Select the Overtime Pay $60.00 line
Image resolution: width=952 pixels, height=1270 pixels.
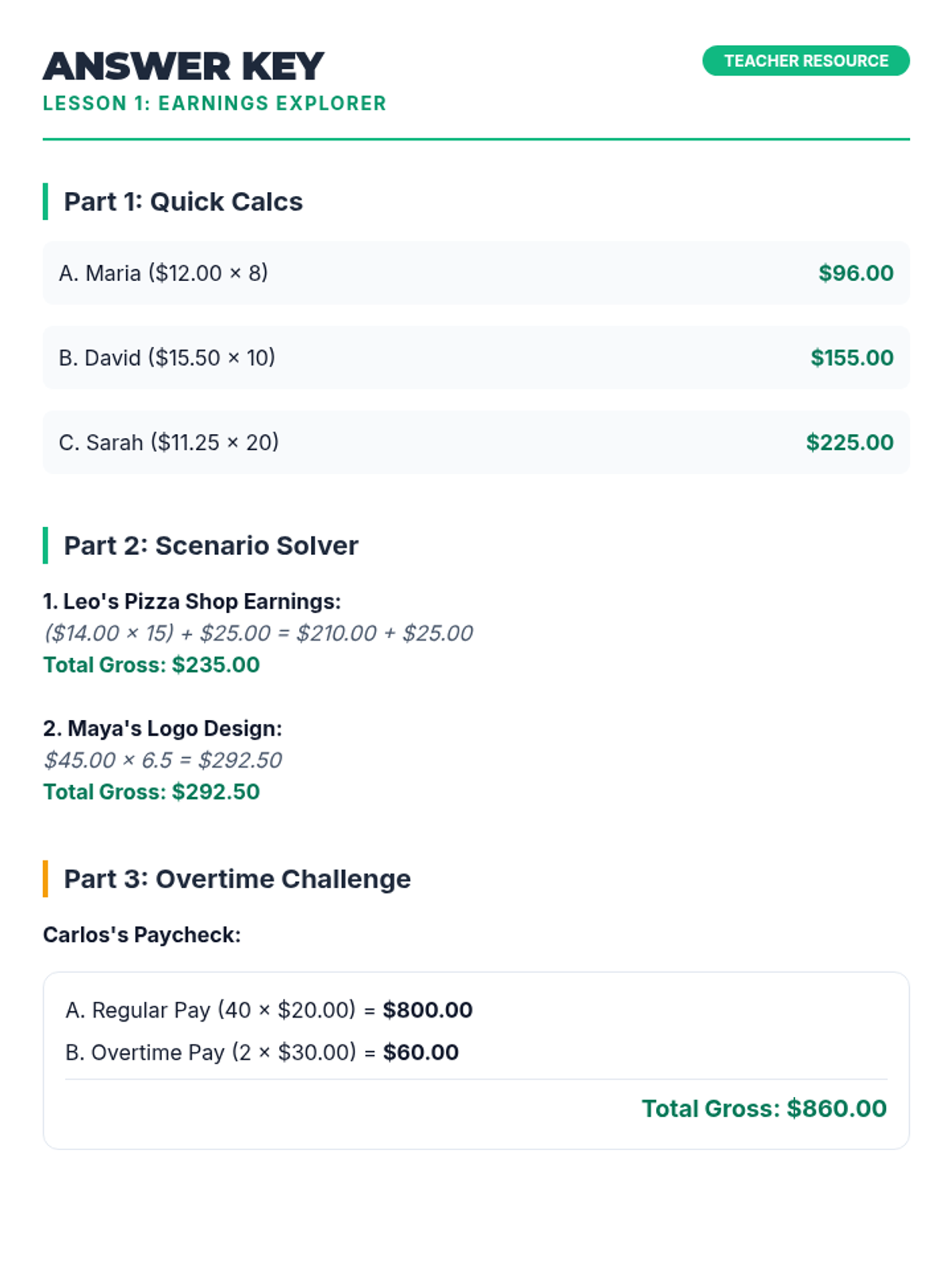coord(262,1053)
